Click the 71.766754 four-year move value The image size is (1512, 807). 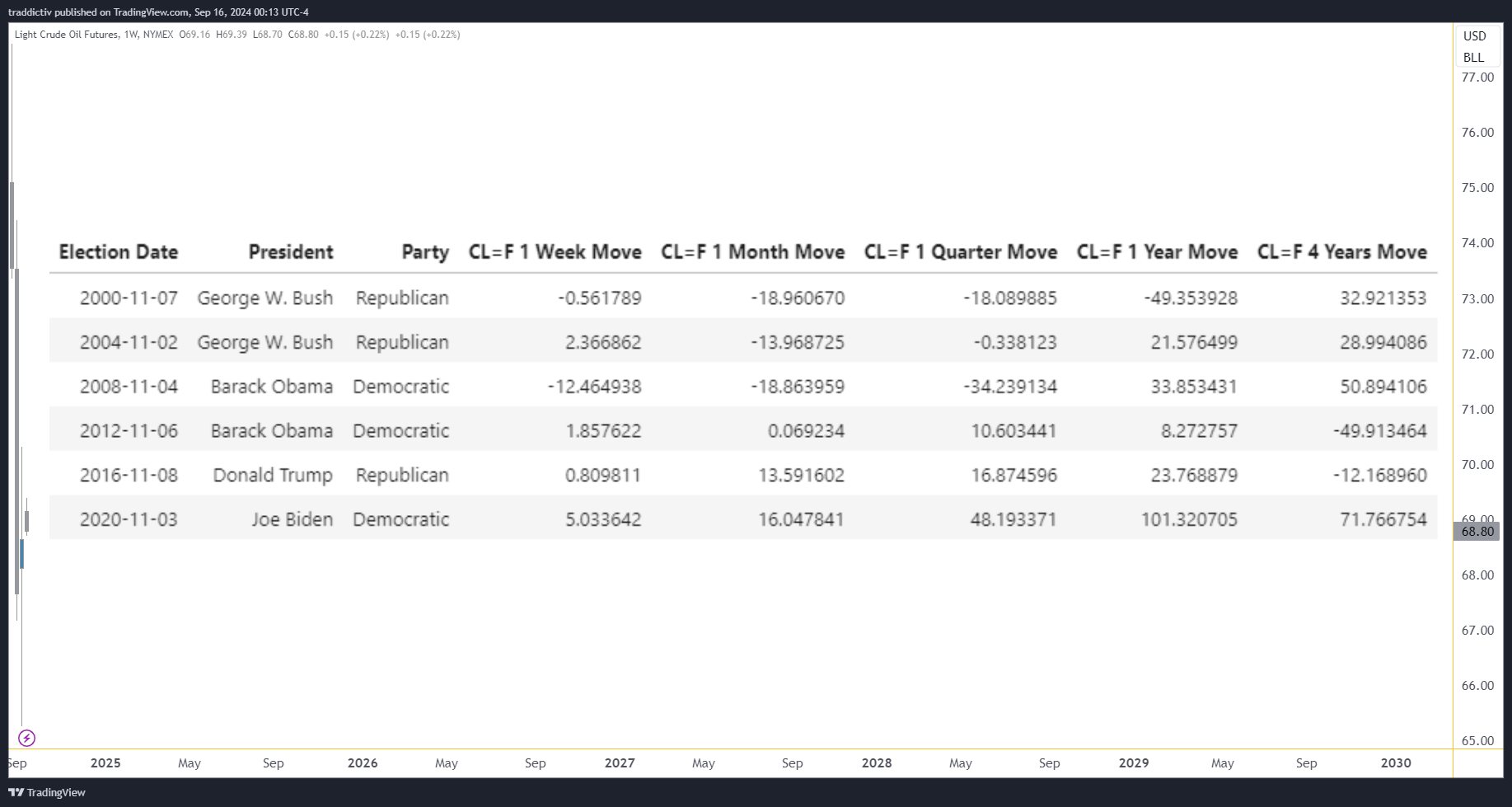click(1383, 519)
